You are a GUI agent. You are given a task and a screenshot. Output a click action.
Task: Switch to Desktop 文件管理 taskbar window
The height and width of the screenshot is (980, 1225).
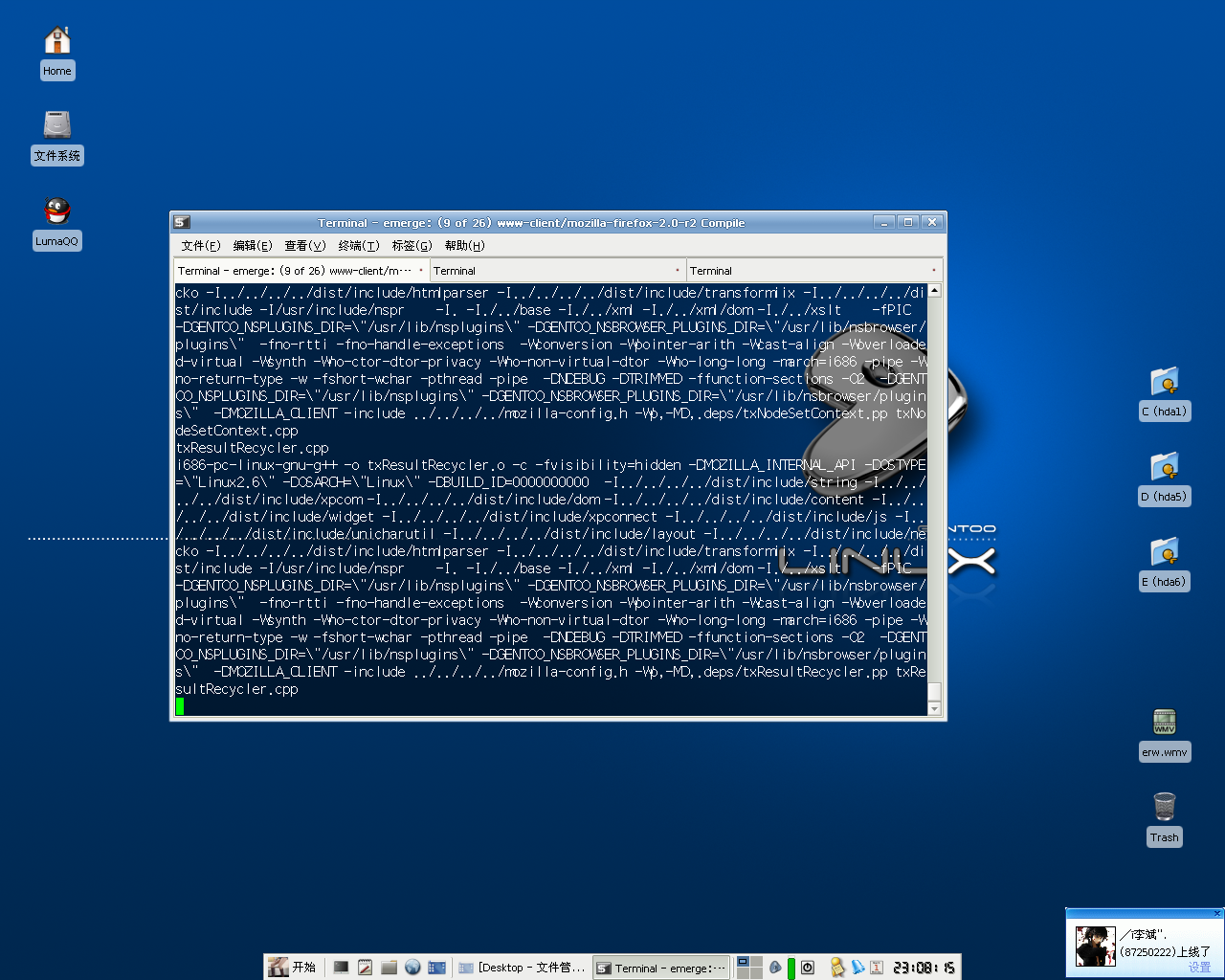coord(523,968)
